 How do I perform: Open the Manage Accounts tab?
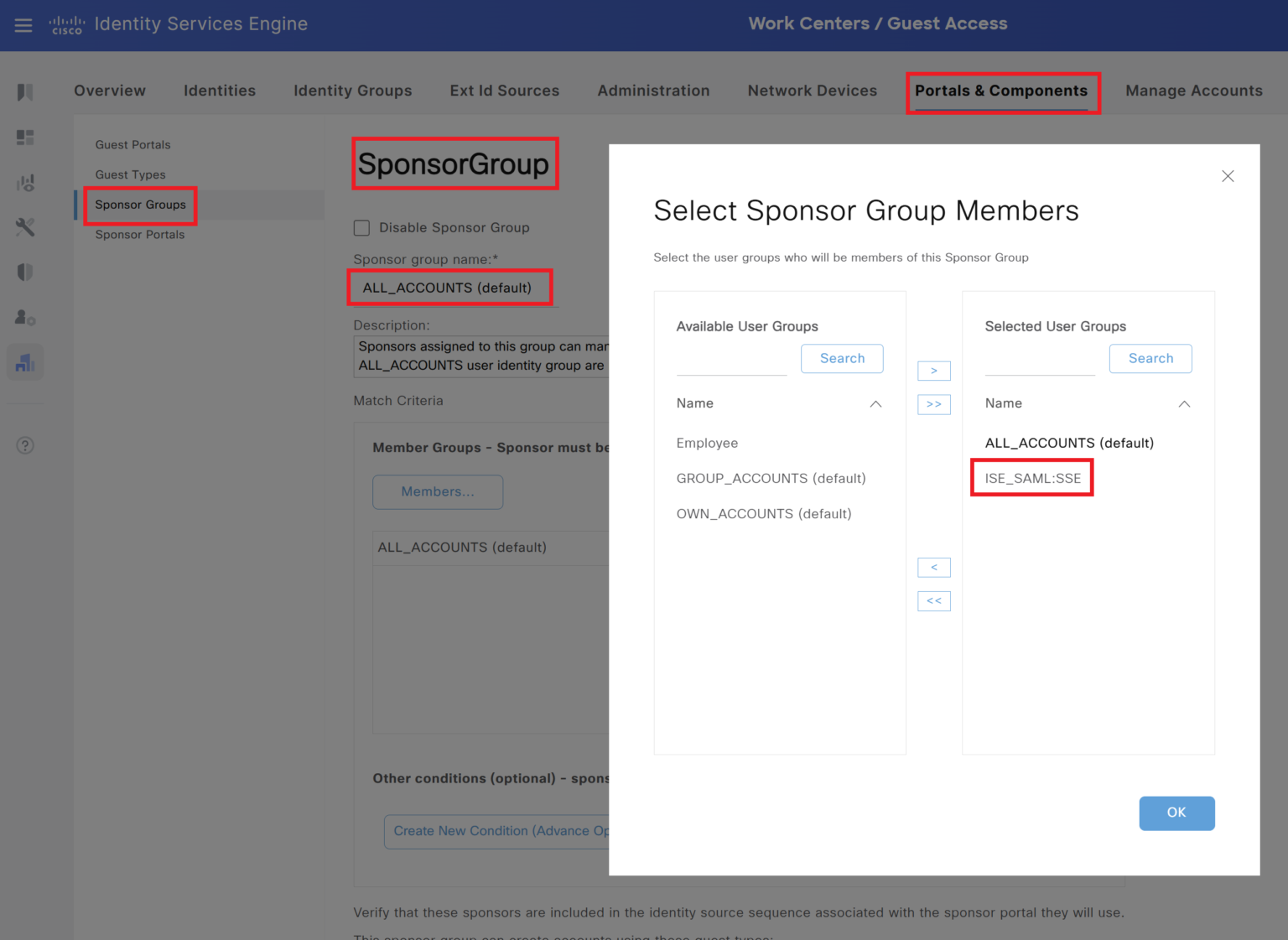1194,91
